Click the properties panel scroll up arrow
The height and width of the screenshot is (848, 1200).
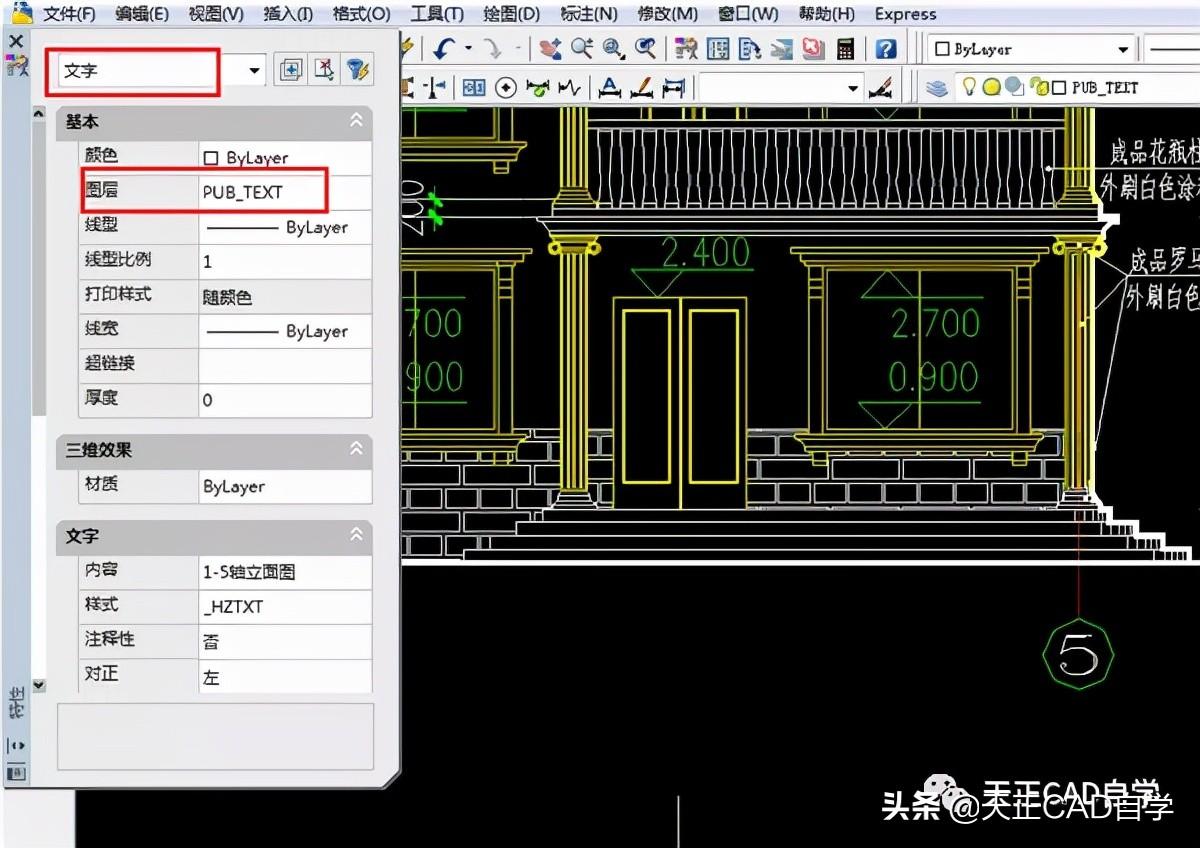[x=39, y=113]
